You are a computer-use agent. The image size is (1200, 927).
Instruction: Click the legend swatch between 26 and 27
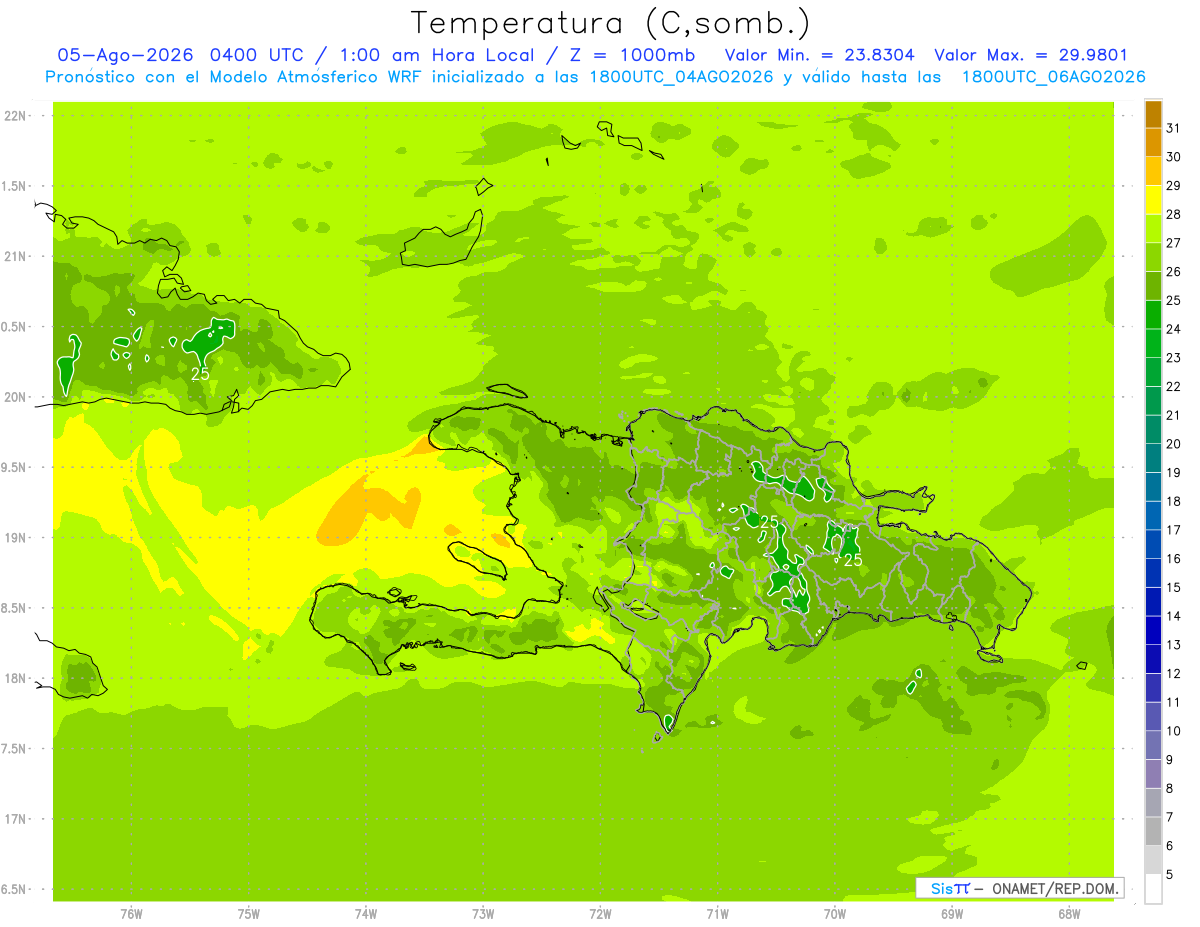pyautogui.click(x=1153, y=258)
